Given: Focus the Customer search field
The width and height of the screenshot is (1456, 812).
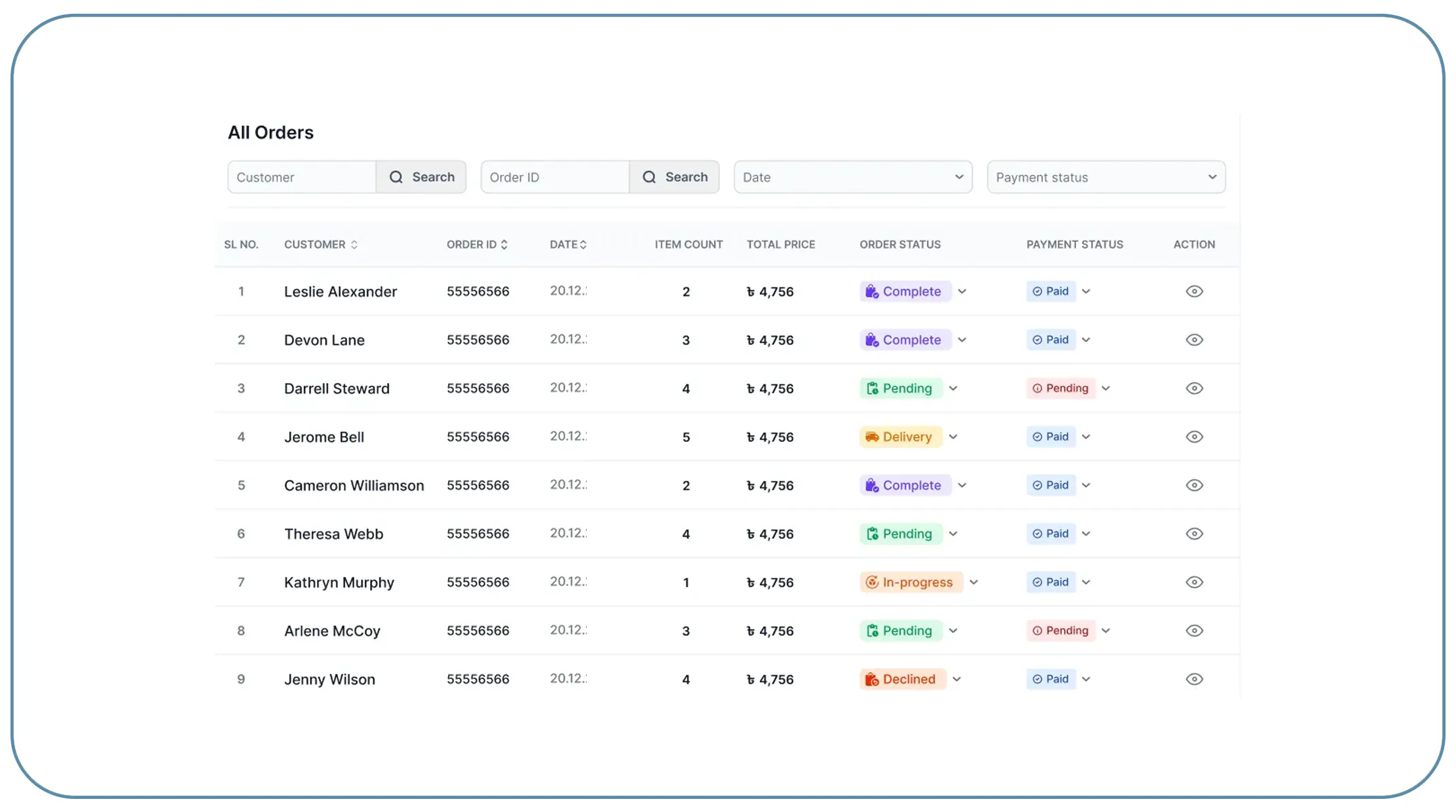Looking at the screenshot, I should (302, 177).
